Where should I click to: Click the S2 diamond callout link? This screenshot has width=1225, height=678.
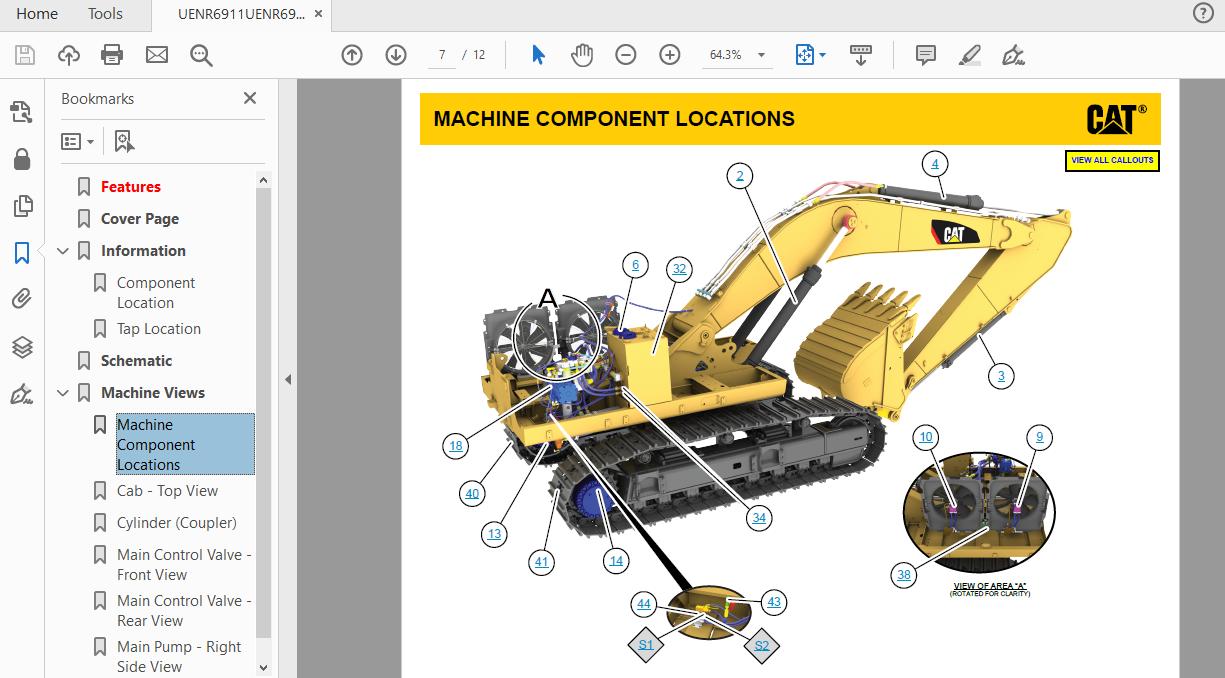point(762,645)
